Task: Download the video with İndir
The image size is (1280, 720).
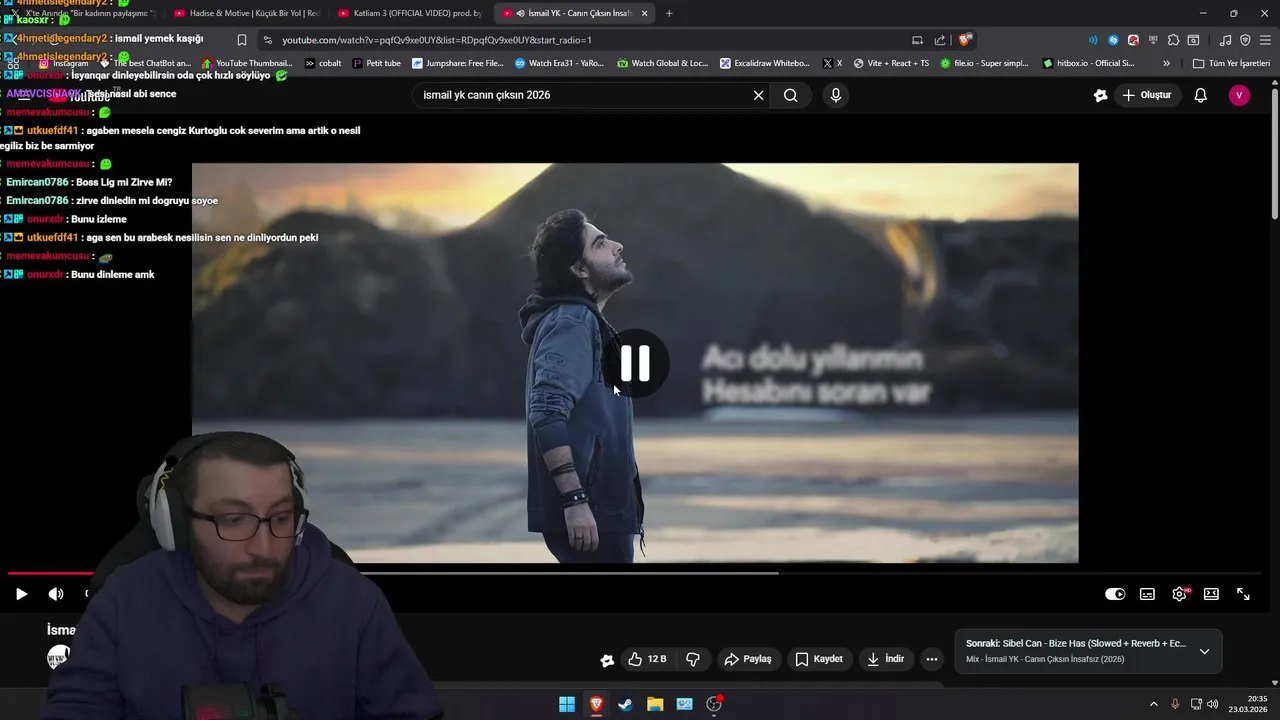Action: 885,659
